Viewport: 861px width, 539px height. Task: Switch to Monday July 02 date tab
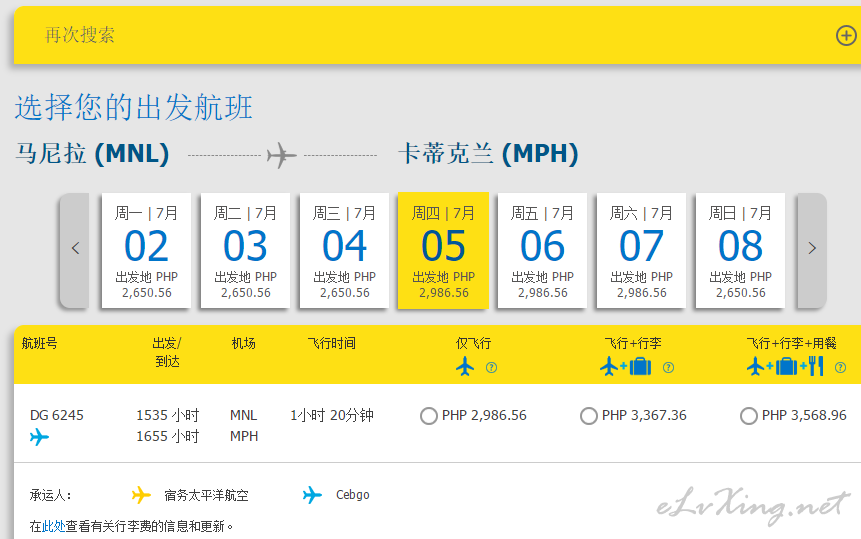[x=146, y=249]
